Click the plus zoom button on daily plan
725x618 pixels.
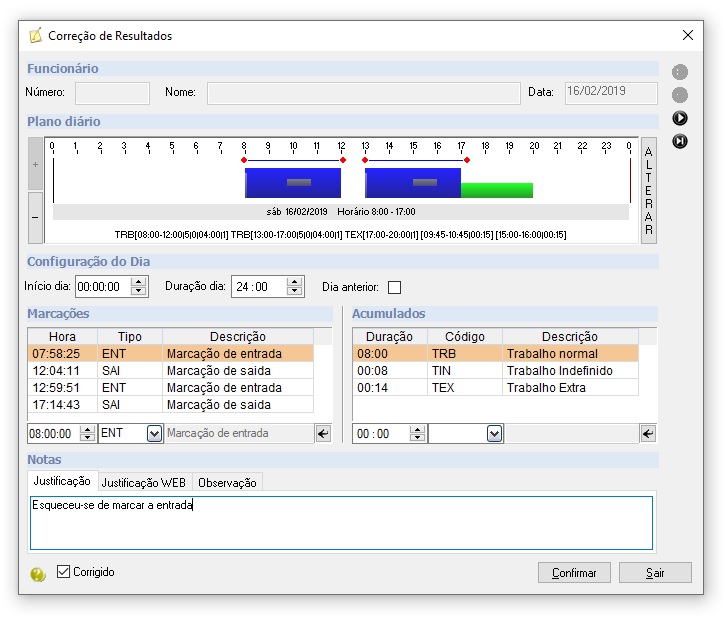click(36, 163)
